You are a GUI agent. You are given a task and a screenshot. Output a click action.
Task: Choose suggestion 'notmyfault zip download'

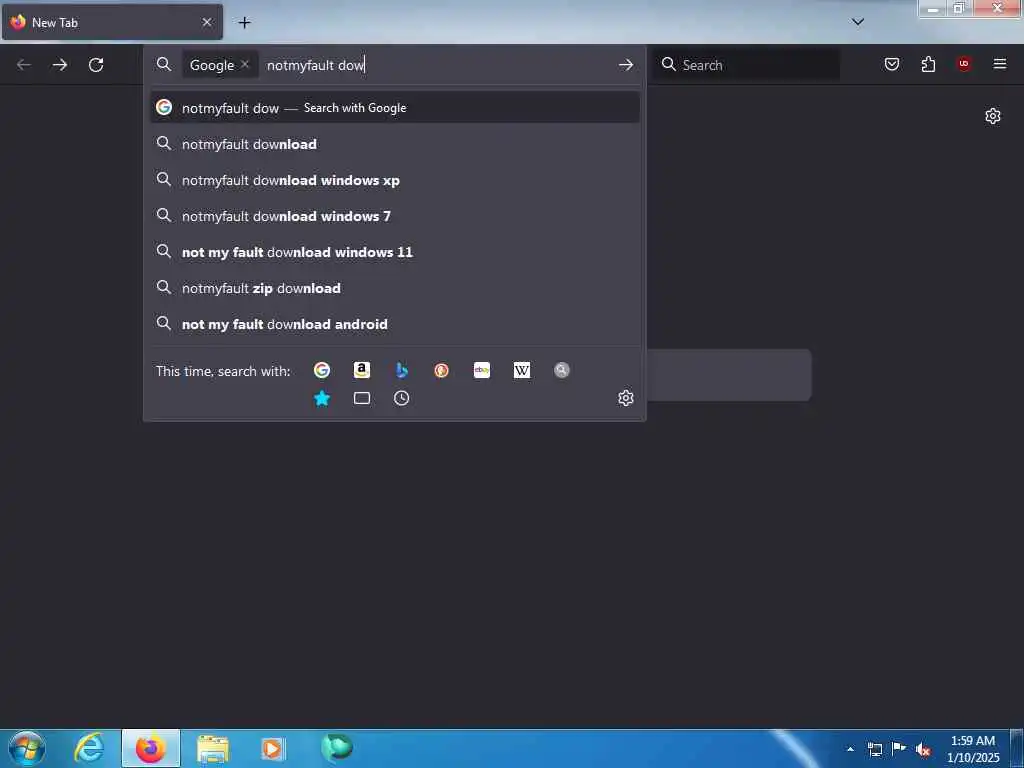pos(394,287)
